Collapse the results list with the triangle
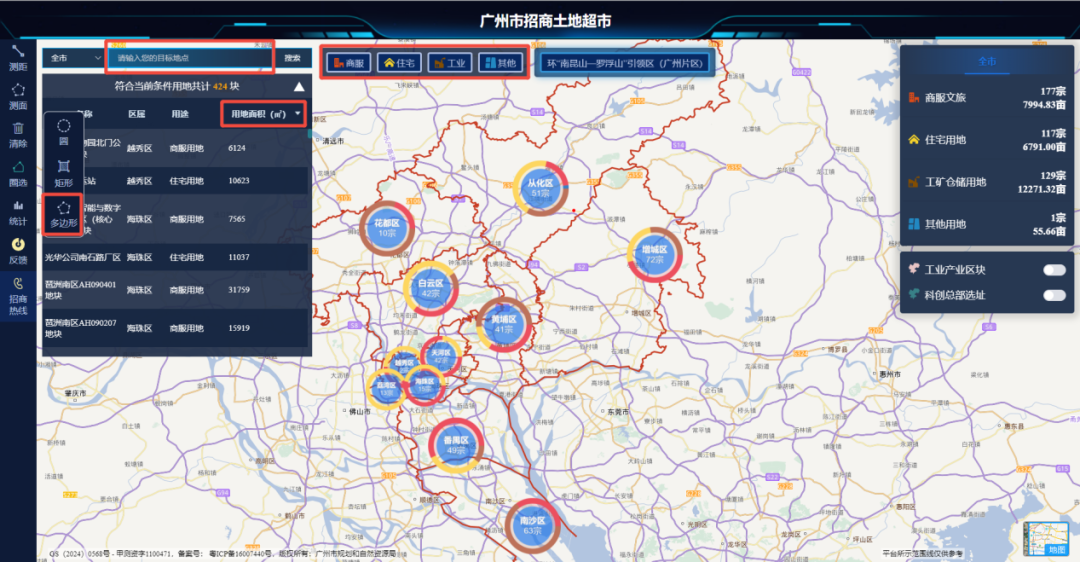 coord(298,87)
